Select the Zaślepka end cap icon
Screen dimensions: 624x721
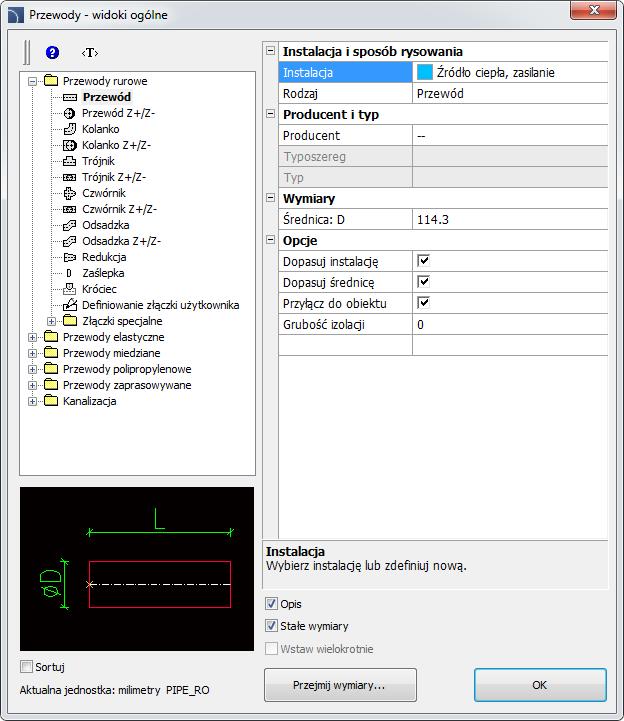click(x=69, y=273)
